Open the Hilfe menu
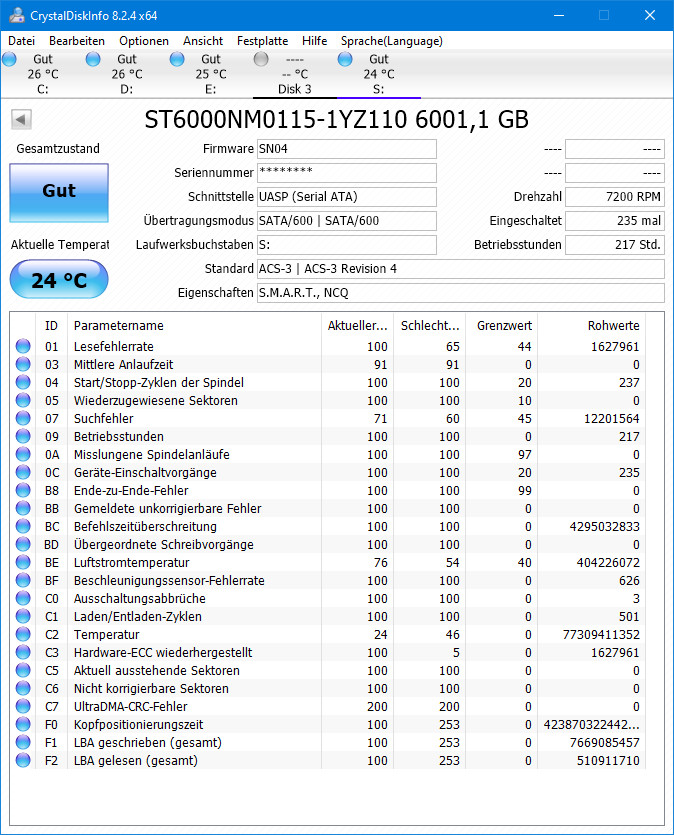Image resolution: width=674 pixels, height=835 pixels. (315, 41)
